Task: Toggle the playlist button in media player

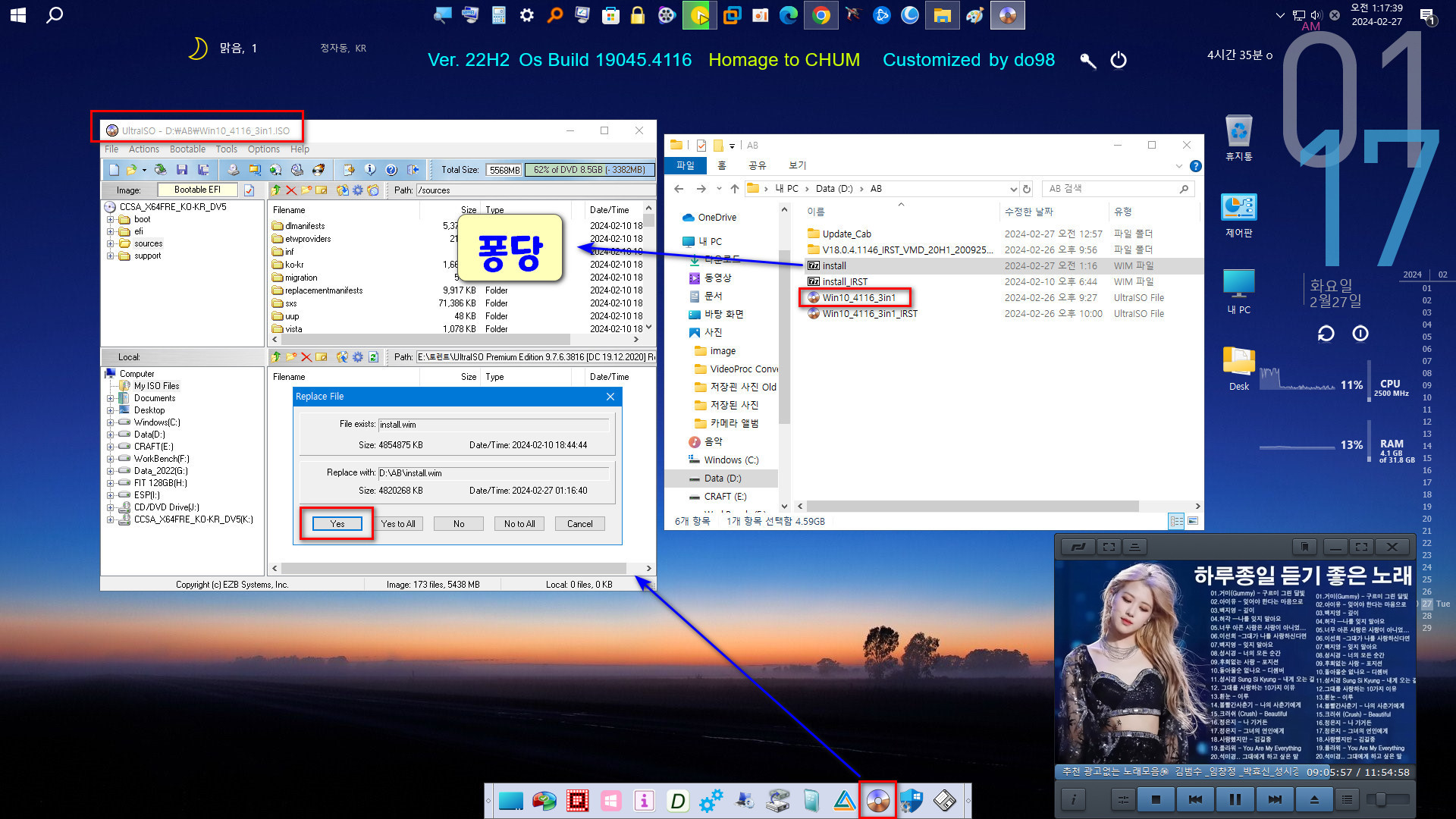Action: click(1347, 799)
